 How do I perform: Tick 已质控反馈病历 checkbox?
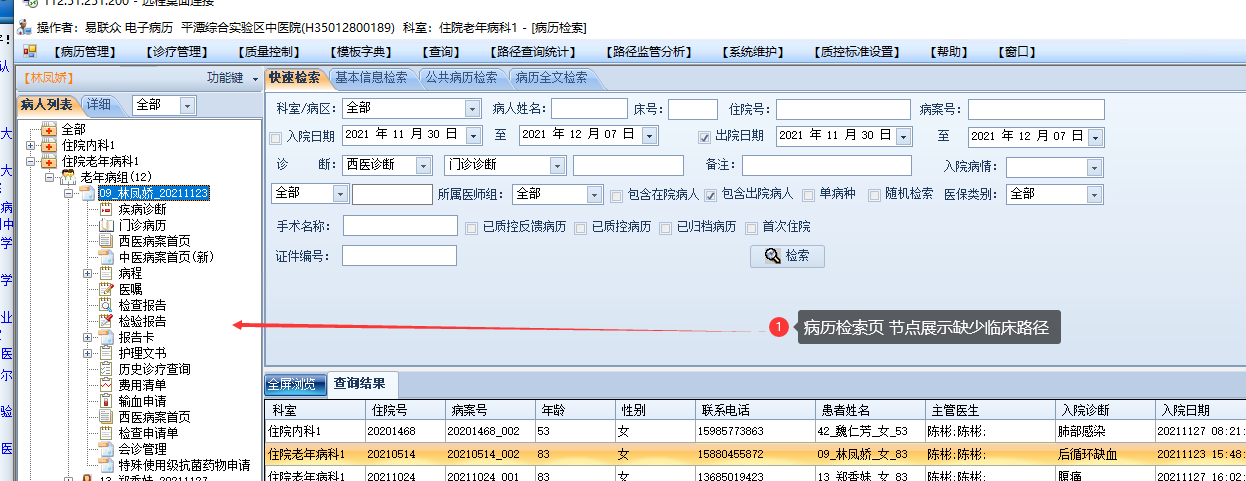click(x=472, y=228)
